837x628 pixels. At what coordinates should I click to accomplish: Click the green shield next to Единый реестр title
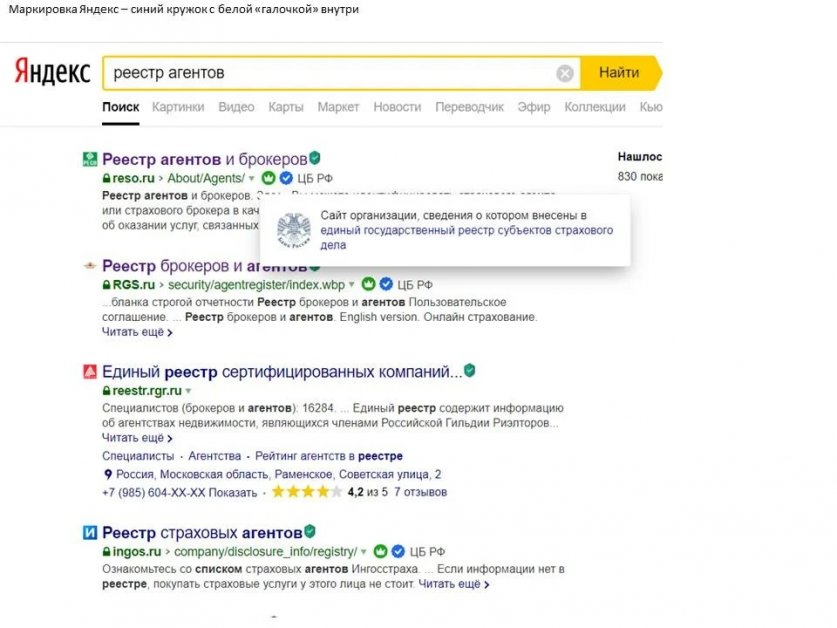[470, 370]
